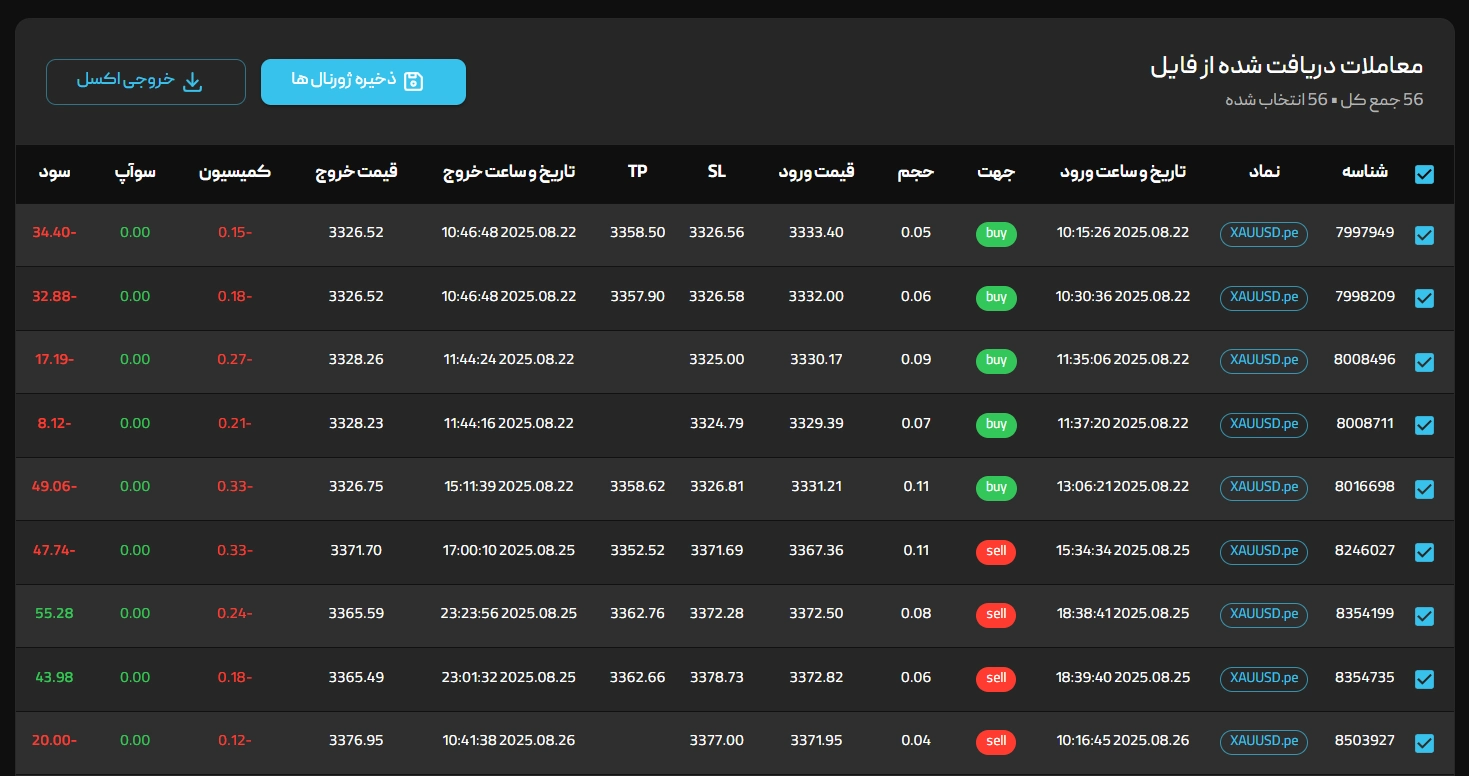Viewport: 1469px width, 776px height.
Task: Click the XAUUSD.pe symbol tag of trade 7998209
Action: [1263, 297]
